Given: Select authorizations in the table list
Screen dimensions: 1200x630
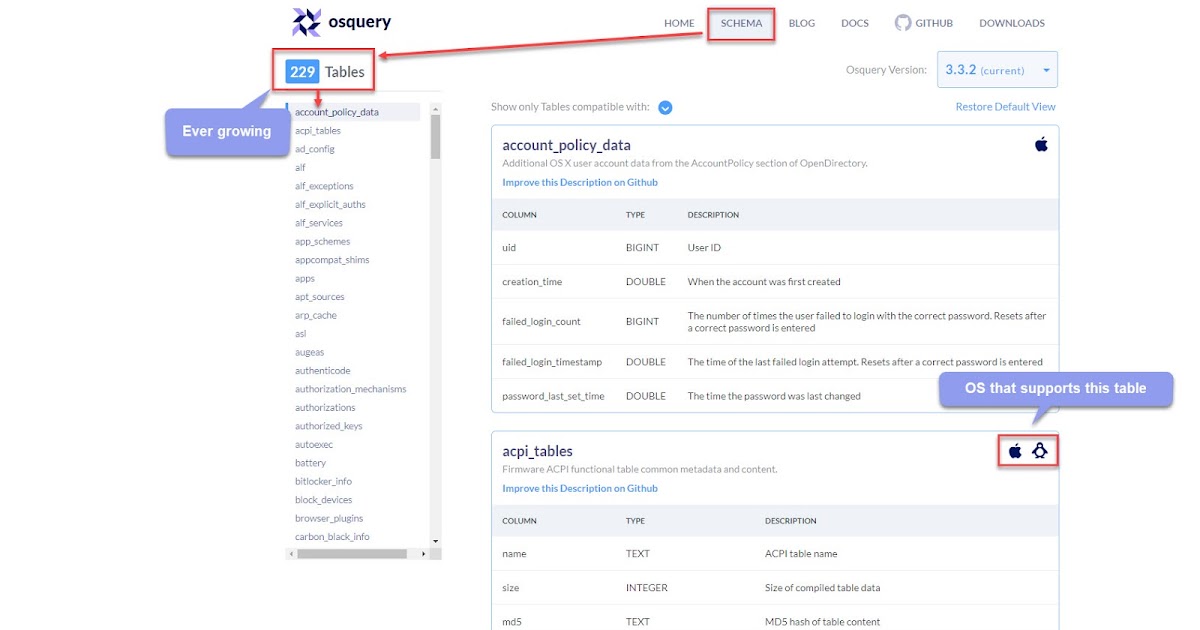Looking at the screenshot, I should (x=325, y=408).
